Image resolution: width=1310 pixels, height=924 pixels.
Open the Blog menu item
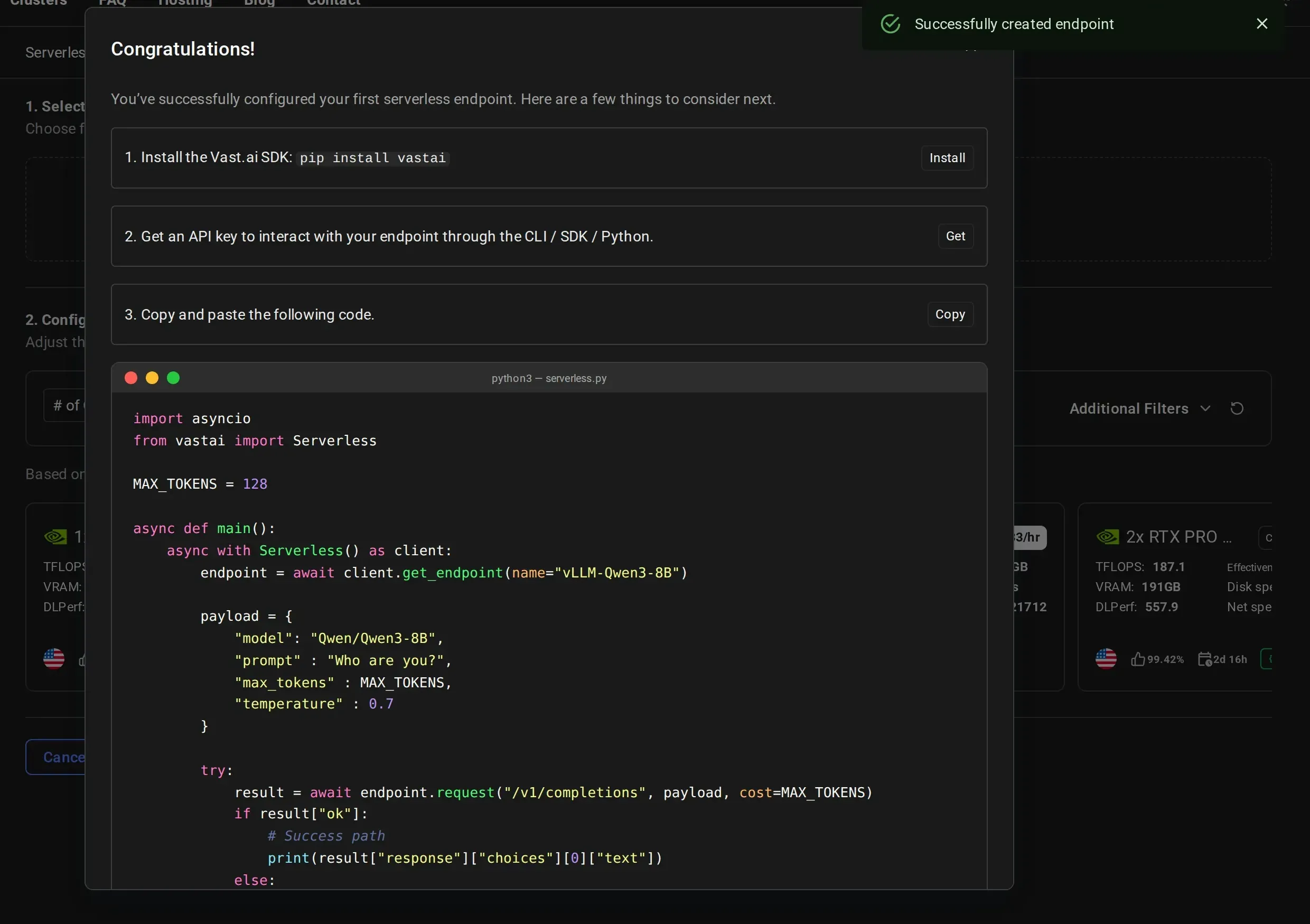pos(259,2)
